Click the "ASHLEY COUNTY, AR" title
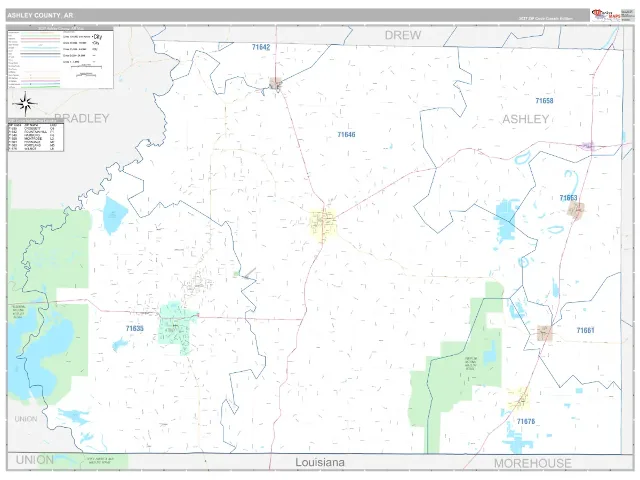The height and width of the screenshot is (480, 640). pos(40,16)
